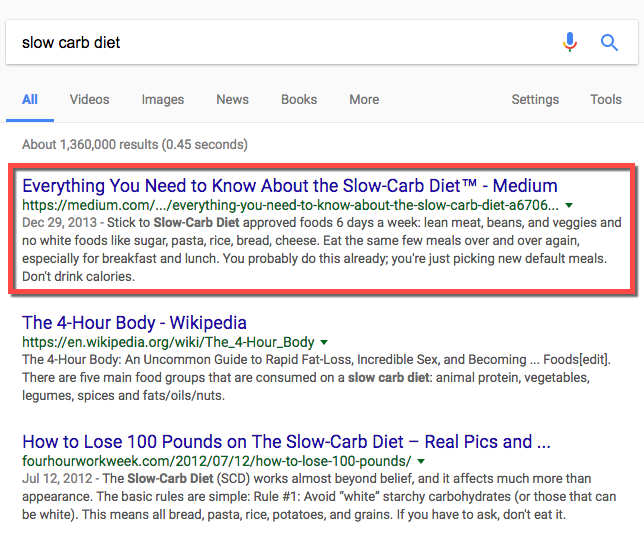Submit the search with the magnifier icon
The height and width of the screenshot is (541, 644).
[x=609, y=42]
